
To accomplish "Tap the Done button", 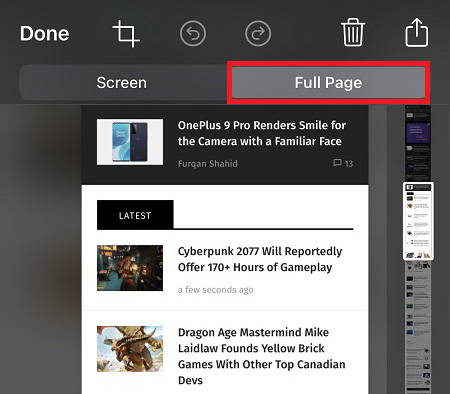I will click(x=45, y=34).
